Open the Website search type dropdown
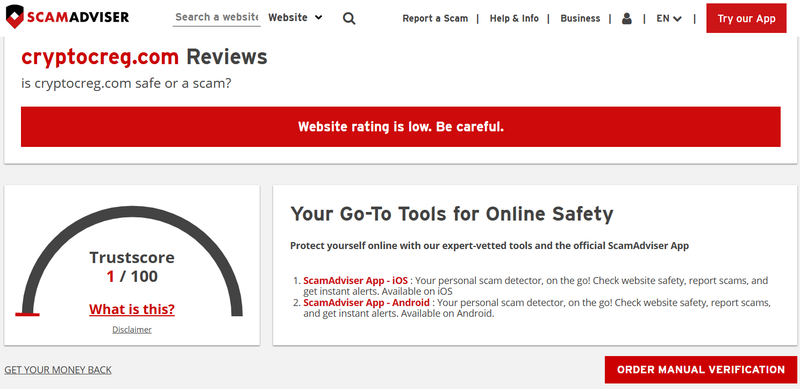800x389 pixels. [295, 17]
